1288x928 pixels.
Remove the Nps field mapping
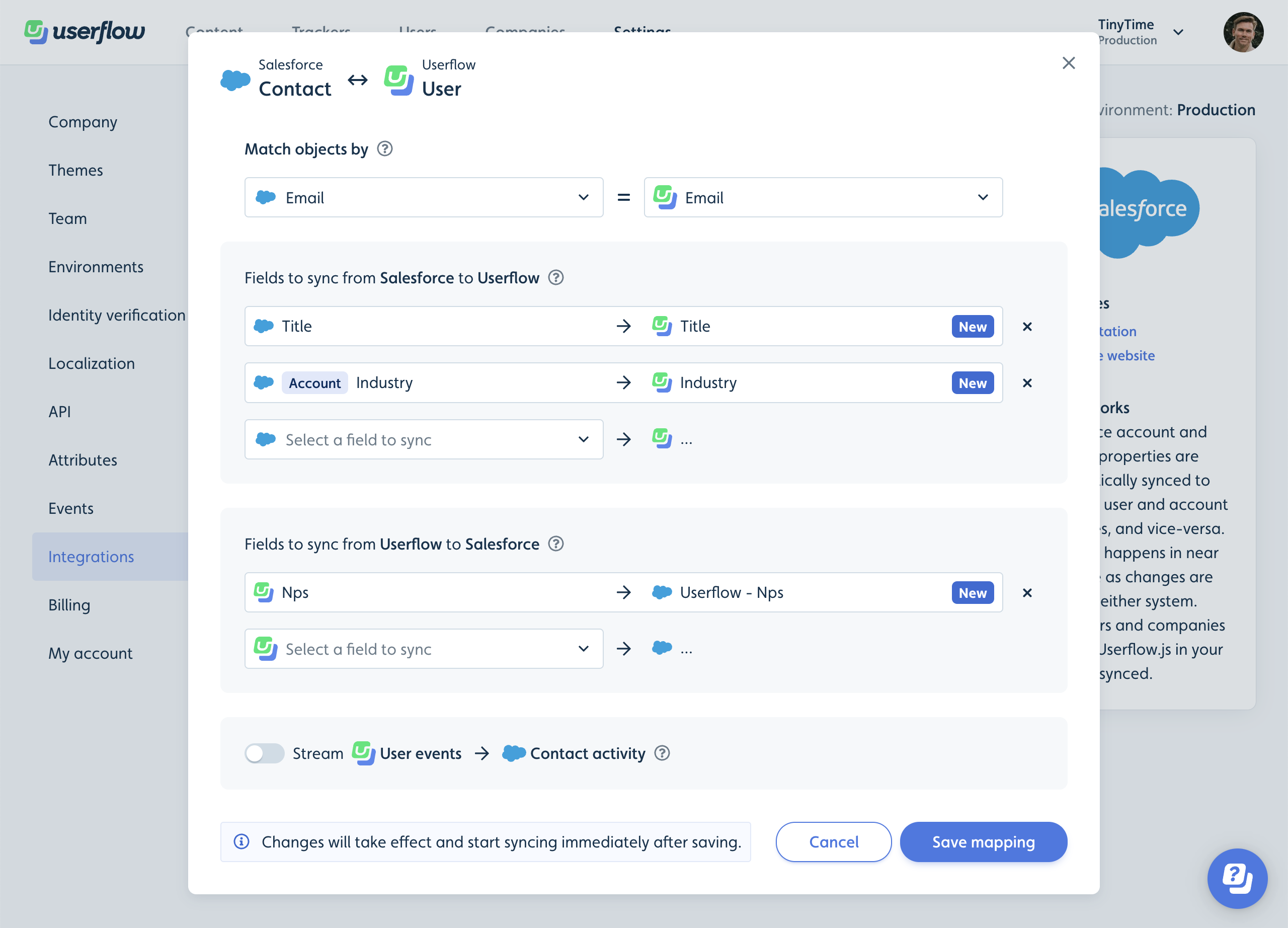click(x=1027, y=593)
